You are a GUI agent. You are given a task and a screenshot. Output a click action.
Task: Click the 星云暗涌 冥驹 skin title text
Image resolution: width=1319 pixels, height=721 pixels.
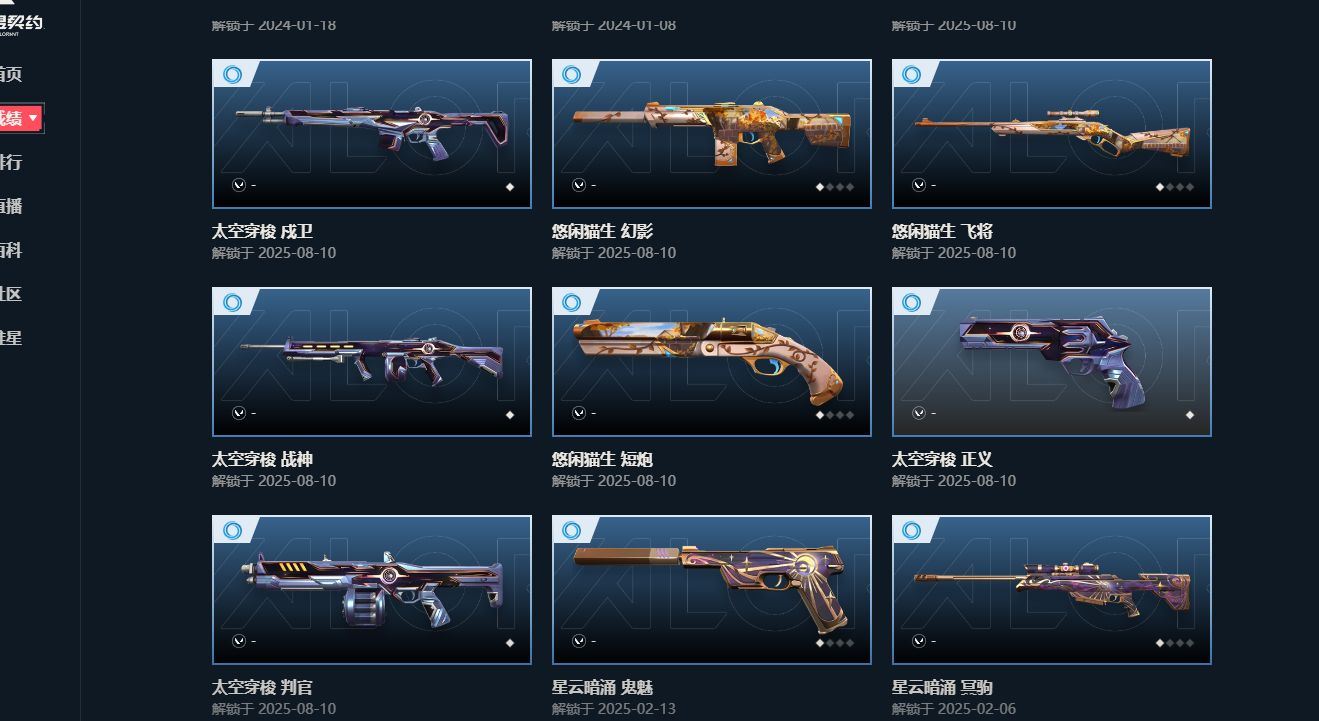pyautogui.click(x=942, y=687)
